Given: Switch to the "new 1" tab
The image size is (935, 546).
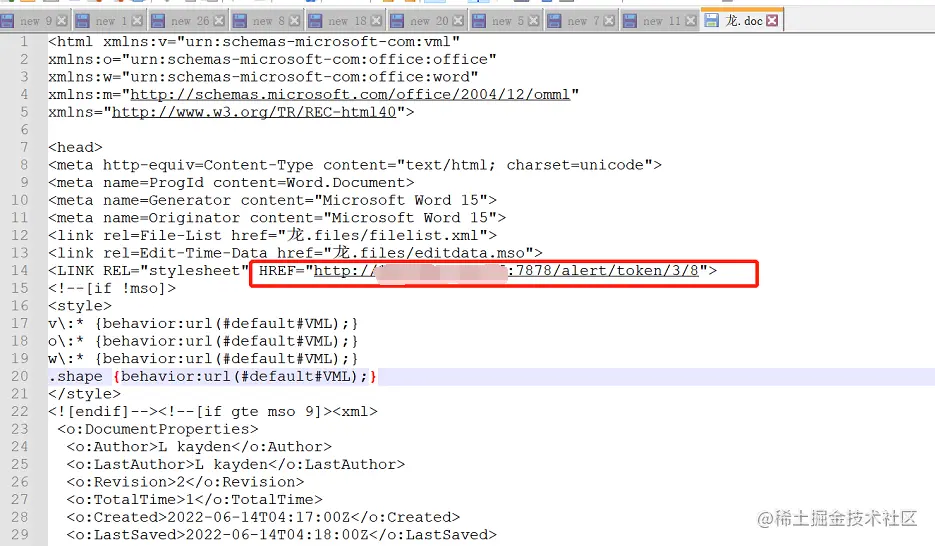Looking at the screenshot, I should tap(110, 21).
